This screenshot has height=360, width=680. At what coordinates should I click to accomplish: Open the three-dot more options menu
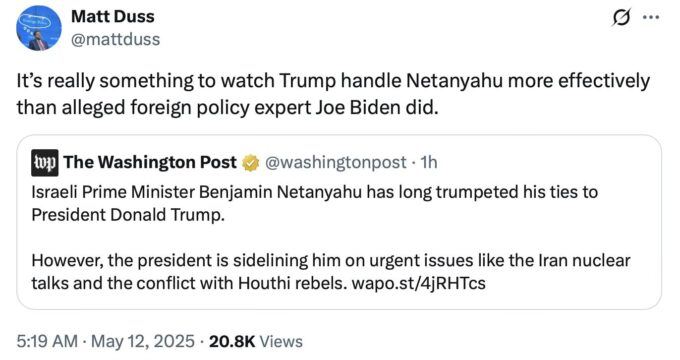coord(651,18)
